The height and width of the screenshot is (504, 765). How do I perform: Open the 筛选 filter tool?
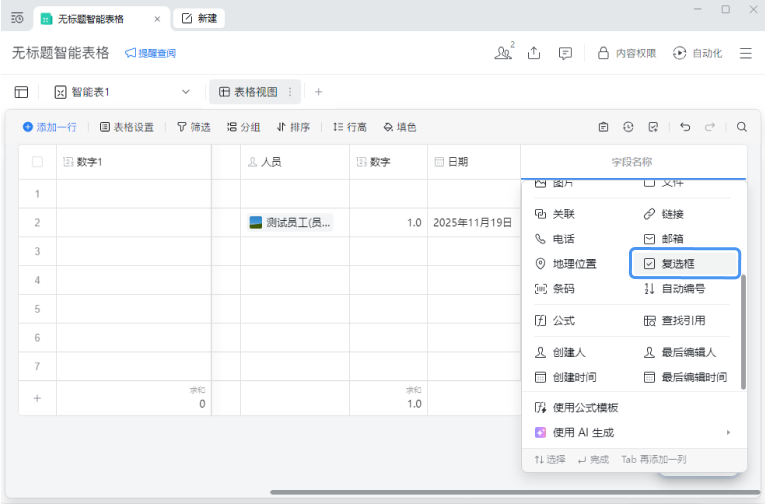[x=194, y=127]
